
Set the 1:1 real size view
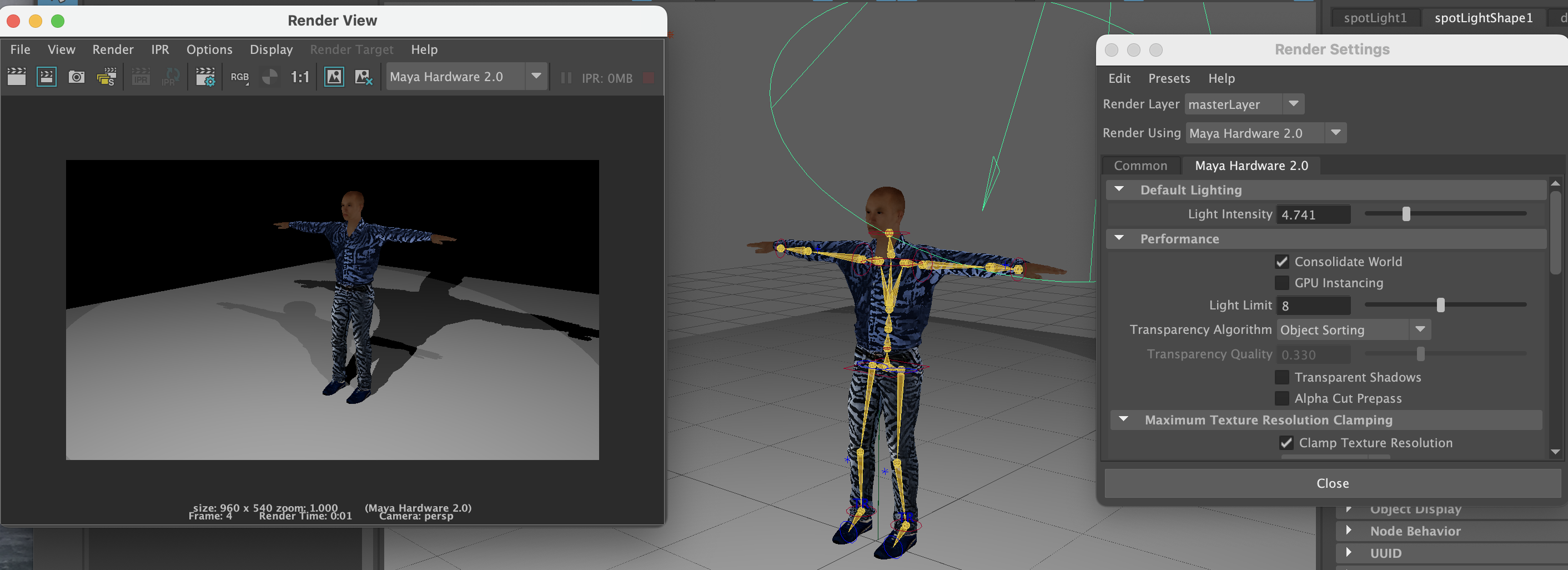(299, 77)
